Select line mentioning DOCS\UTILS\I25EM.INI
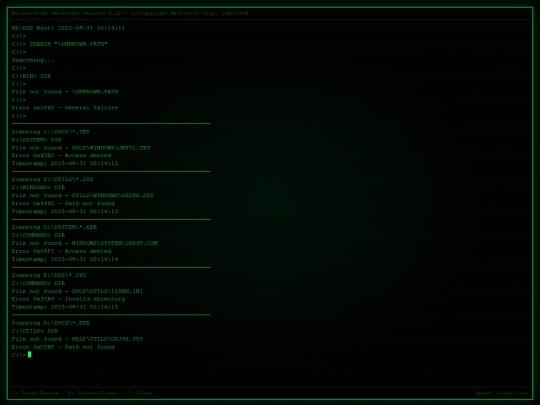The width and height of the screenshot is (540, 405). coord(77,291)
